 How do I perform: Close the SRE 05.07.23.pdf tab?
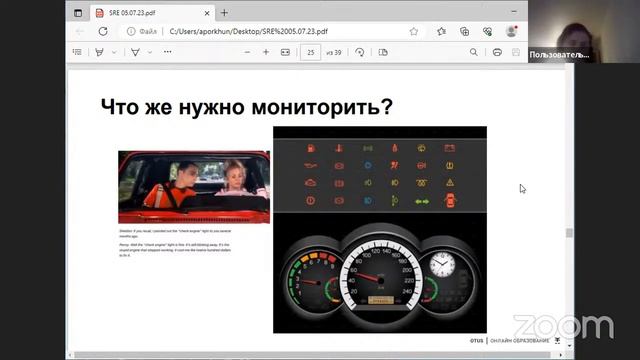point(207,13)
